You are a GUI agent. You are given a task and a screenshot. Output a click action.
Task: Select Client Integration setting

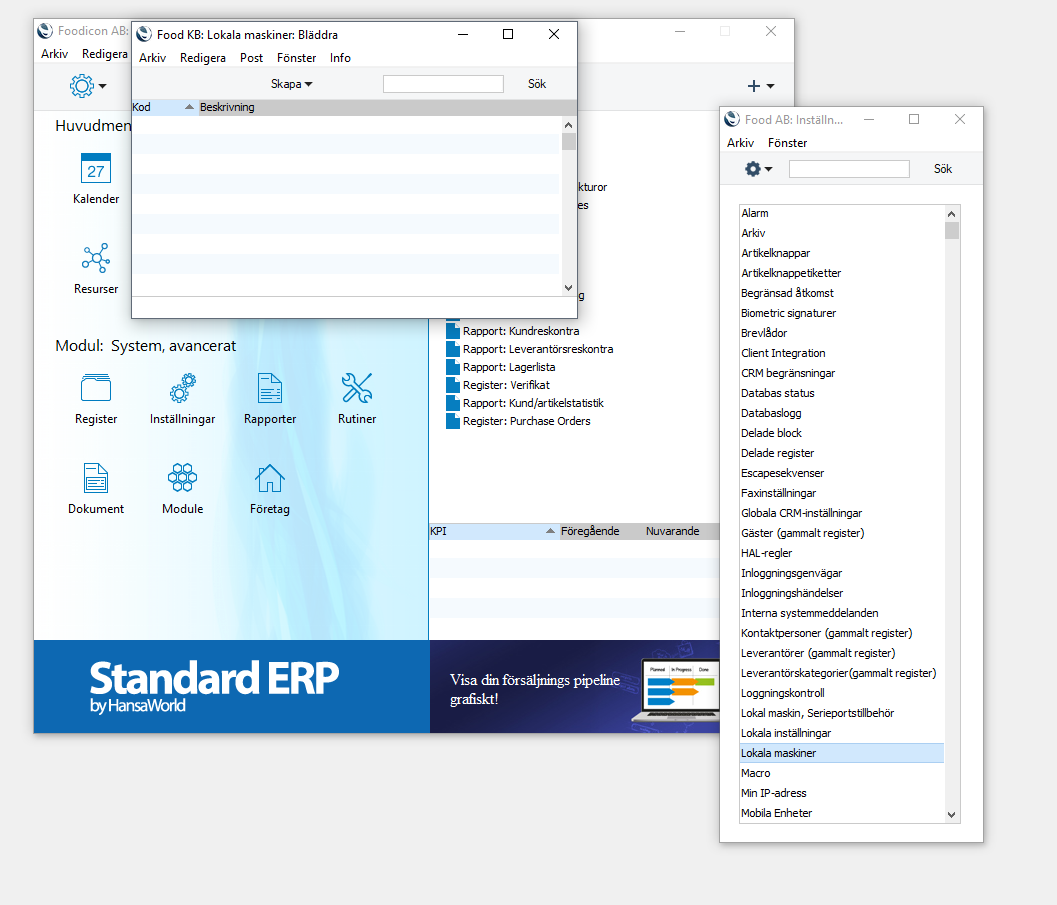click(x=842, y=353)
